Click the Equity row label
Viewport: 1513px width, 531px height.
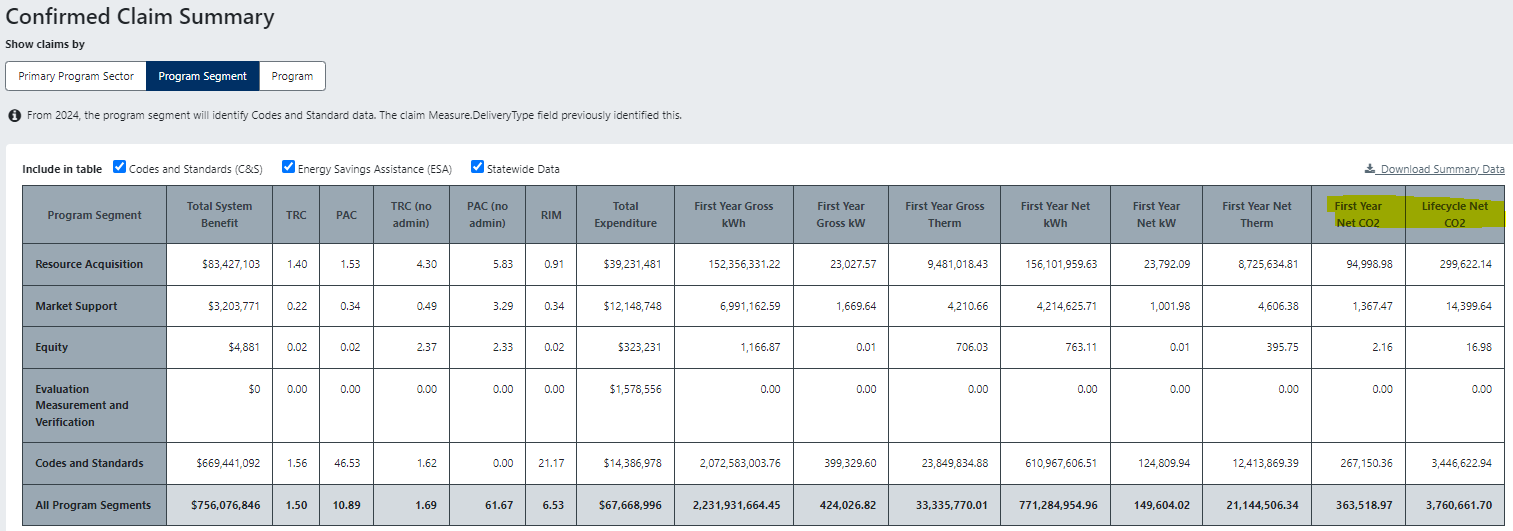point(52,347)
